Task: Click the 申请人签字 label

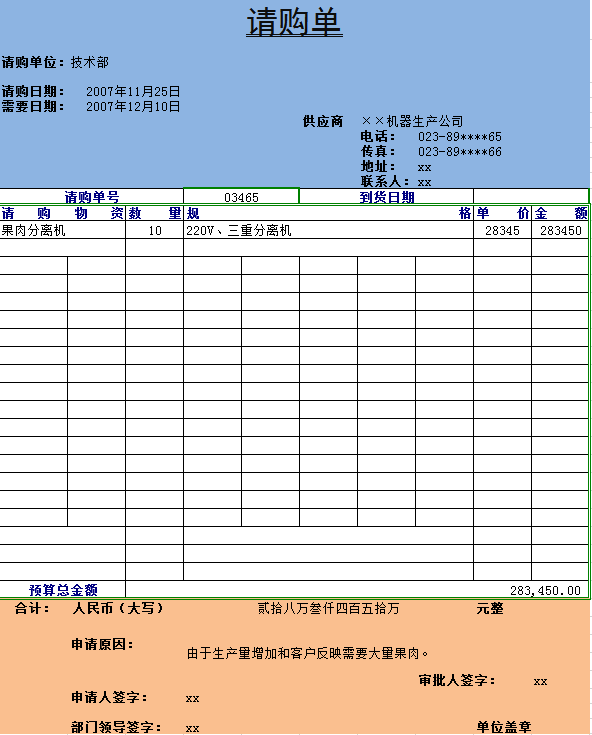Action: pyautogui.click(x=109, y=697)
